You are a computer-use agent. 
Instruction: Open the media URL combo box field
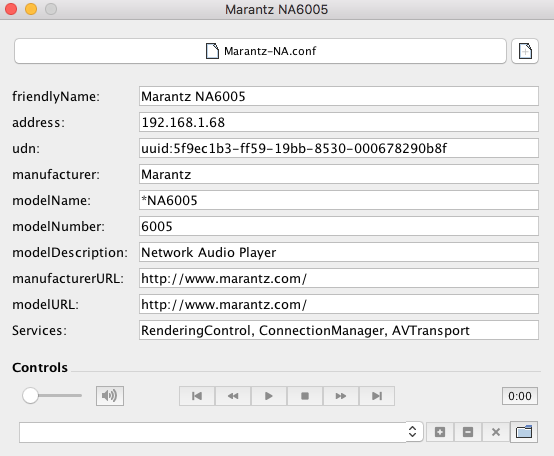pos(213,432)
